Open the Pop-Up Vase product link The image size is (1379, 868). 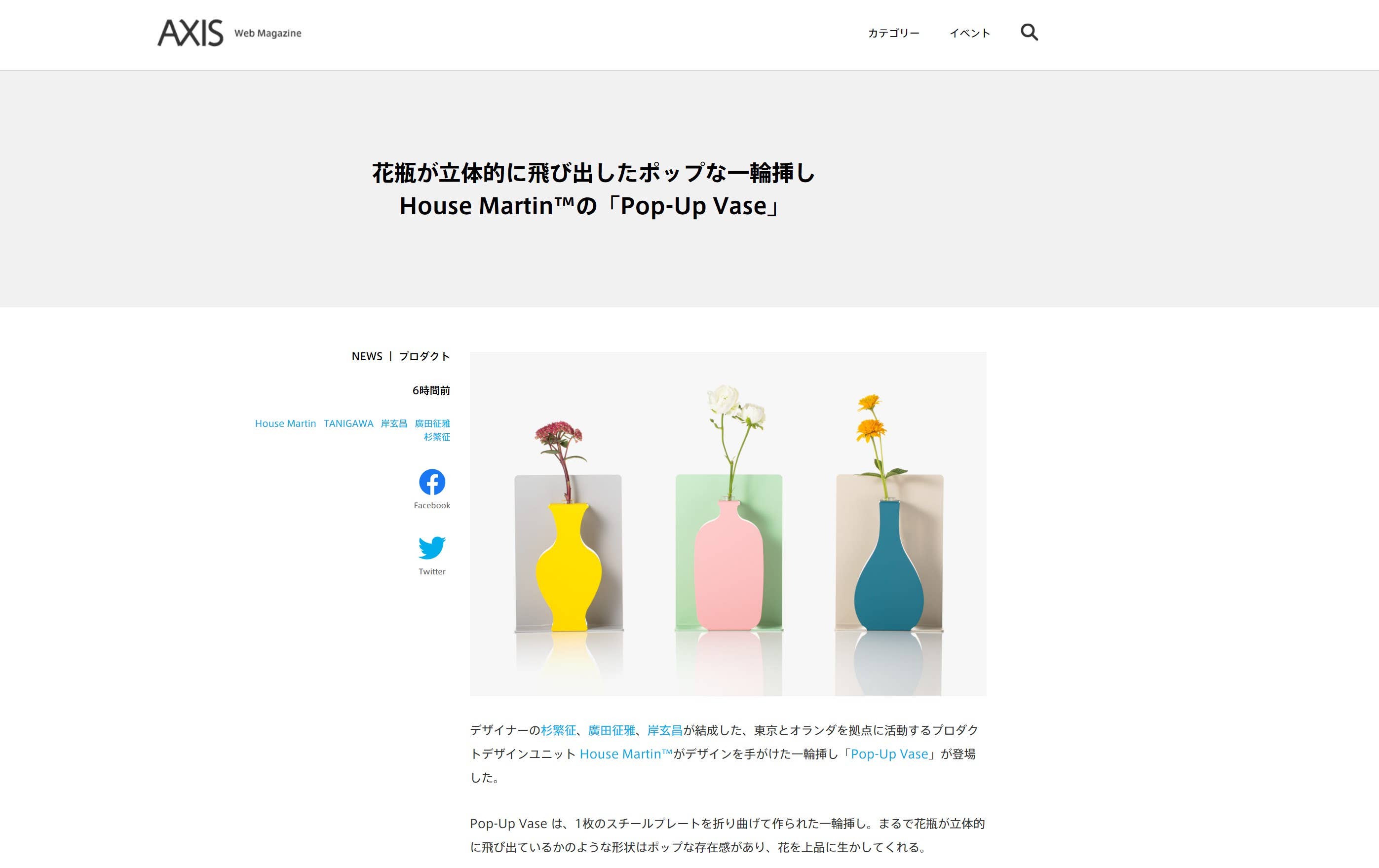pyautogui.click(x=889, y=754)
